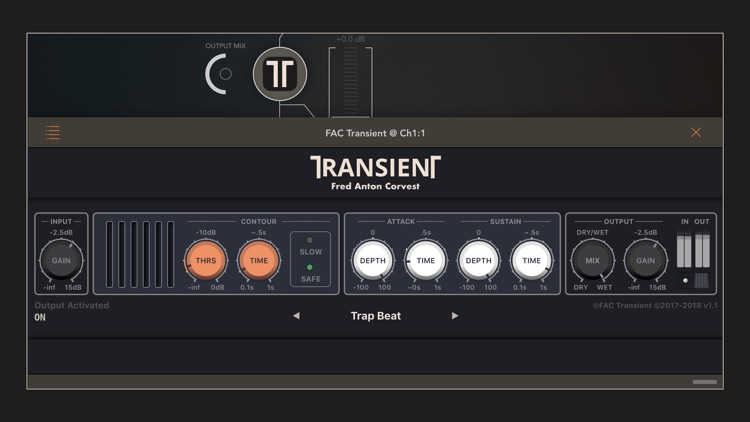
Task: Click the Output Activated ON status
Action: (40, 317)
